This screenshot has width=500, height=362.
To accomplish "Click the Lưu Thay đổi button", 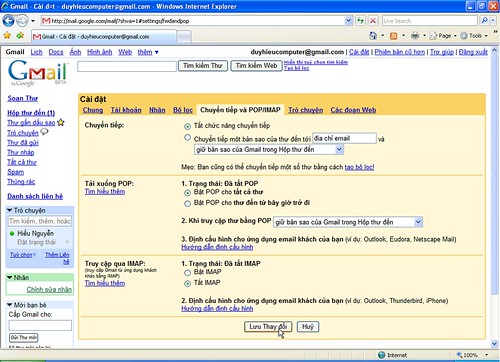I will point(268,327).
